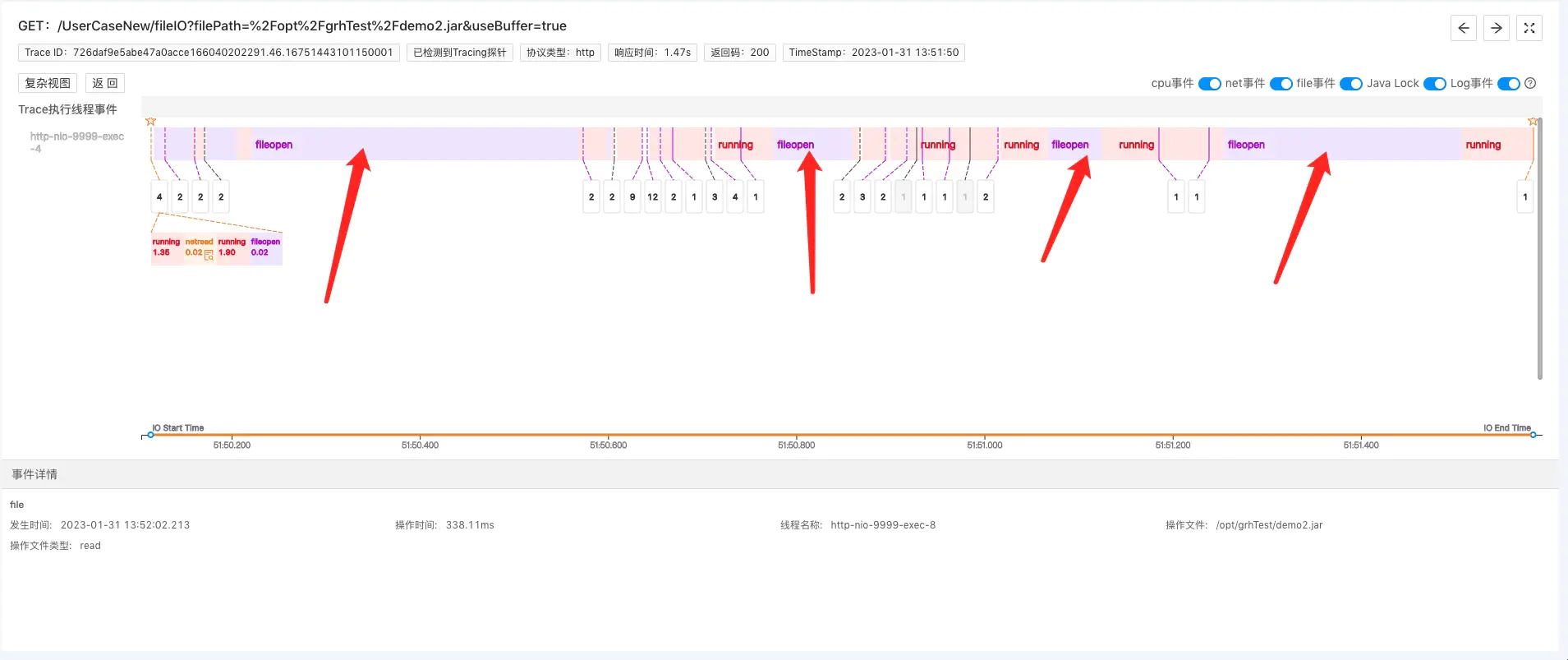Click the vertical scrollbar on the trace panel
This screenshot has width=1568, height=660.
1539,247
